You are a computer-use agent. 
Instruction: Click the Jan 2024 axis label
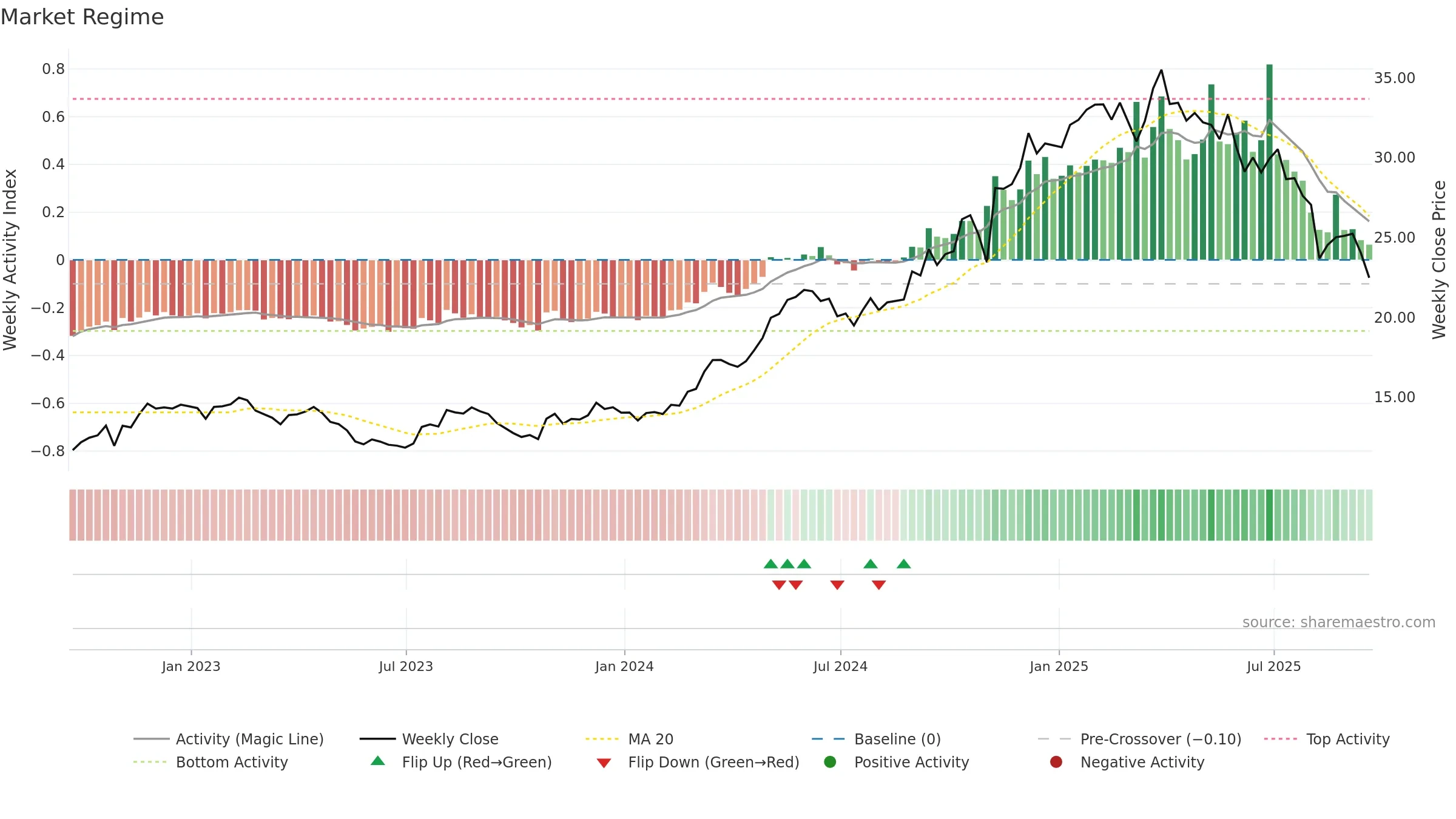(624, 667)
